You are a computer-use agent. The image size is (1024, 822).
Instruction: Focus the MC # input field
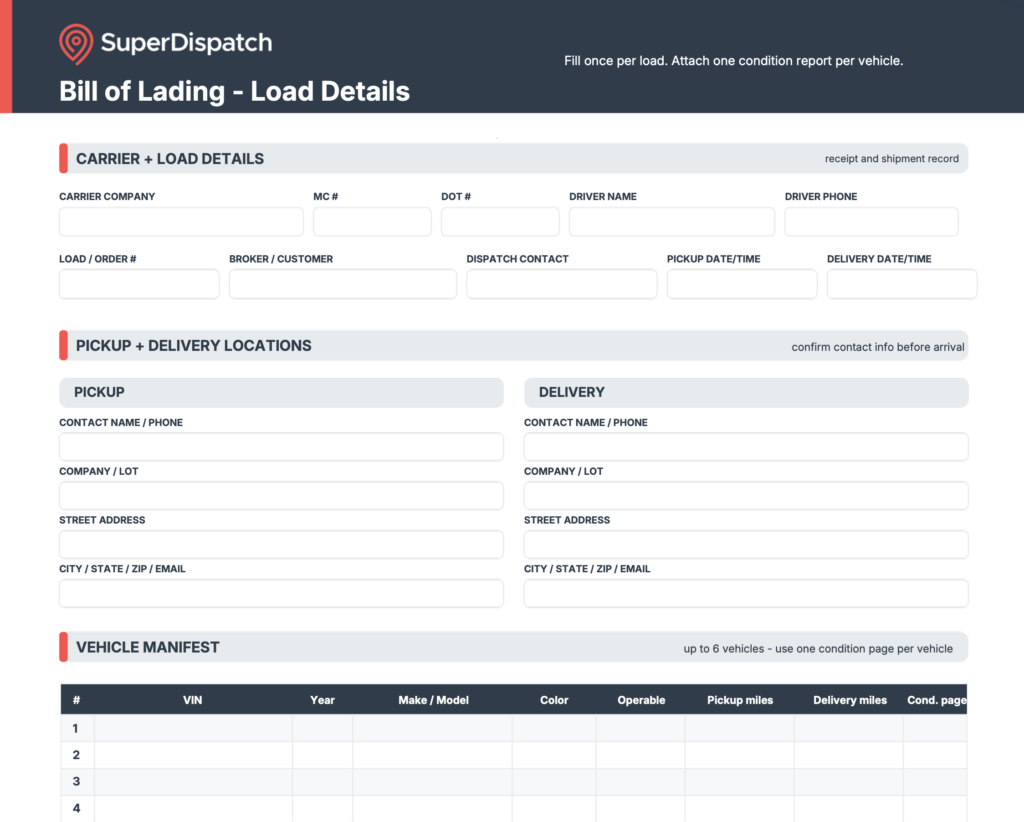(372, 222)
